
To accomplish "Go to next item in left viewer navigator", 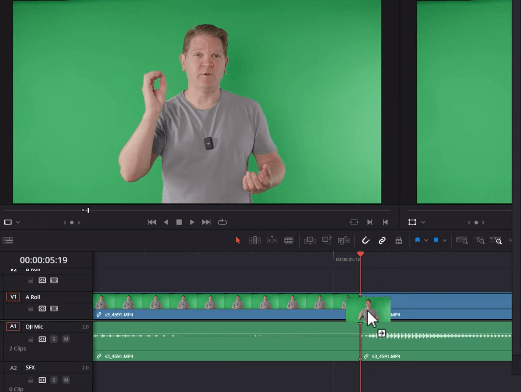I will (79, 222).
